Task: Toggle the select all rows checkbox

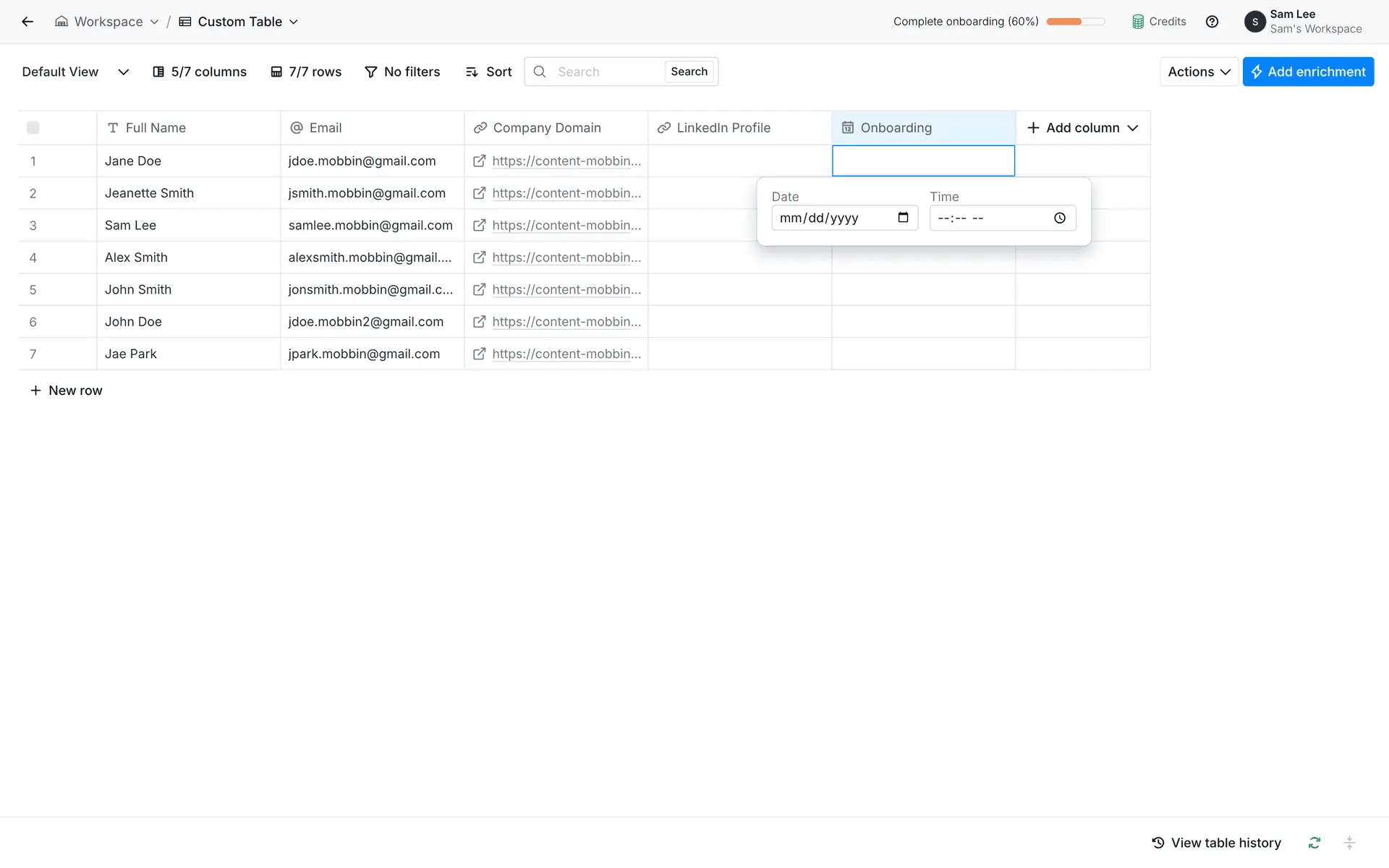Action: pos(33,128)
